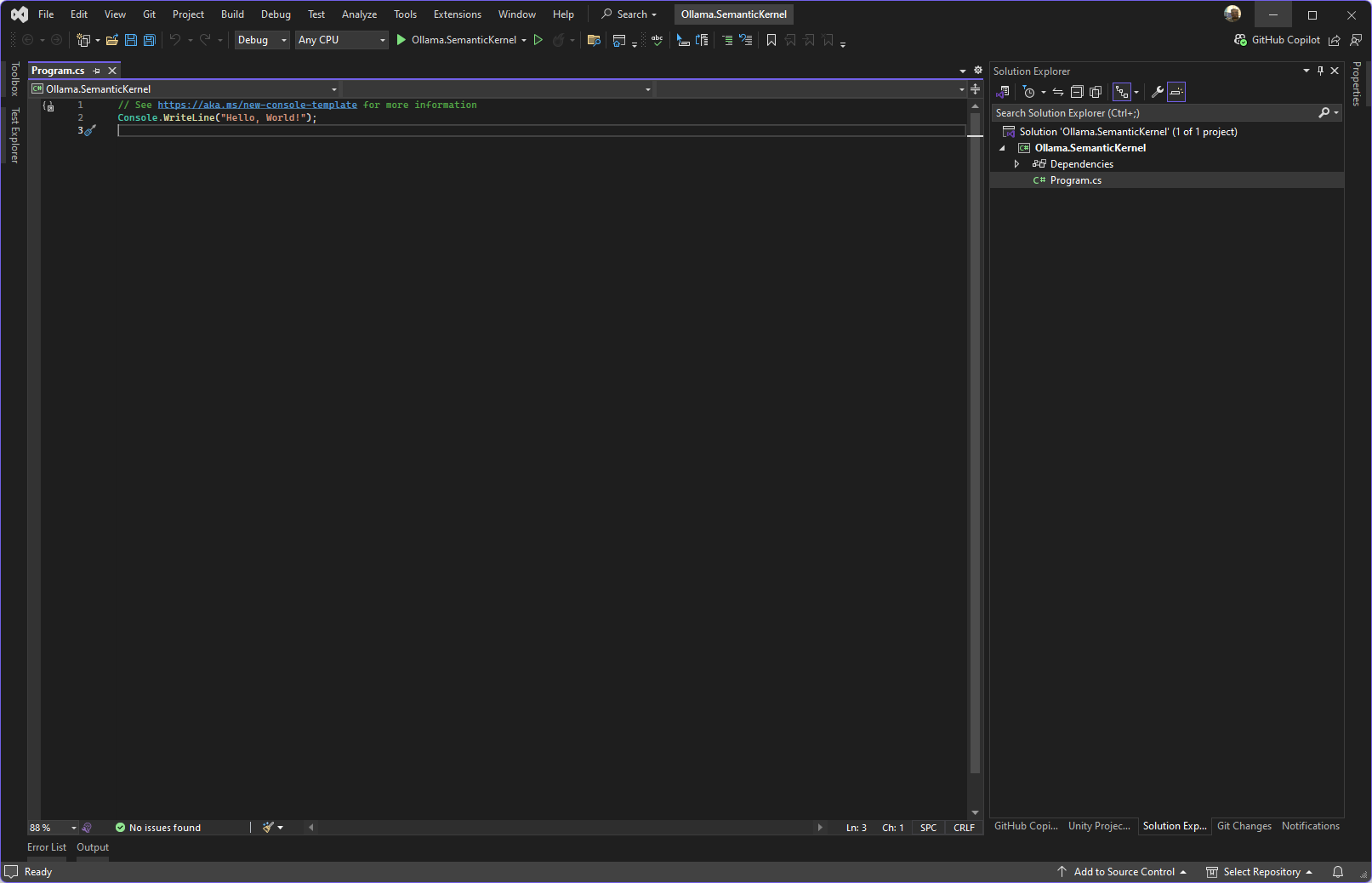Click the Save All double-disk icon
The image size is (1372, 883).
pos(150,40)
